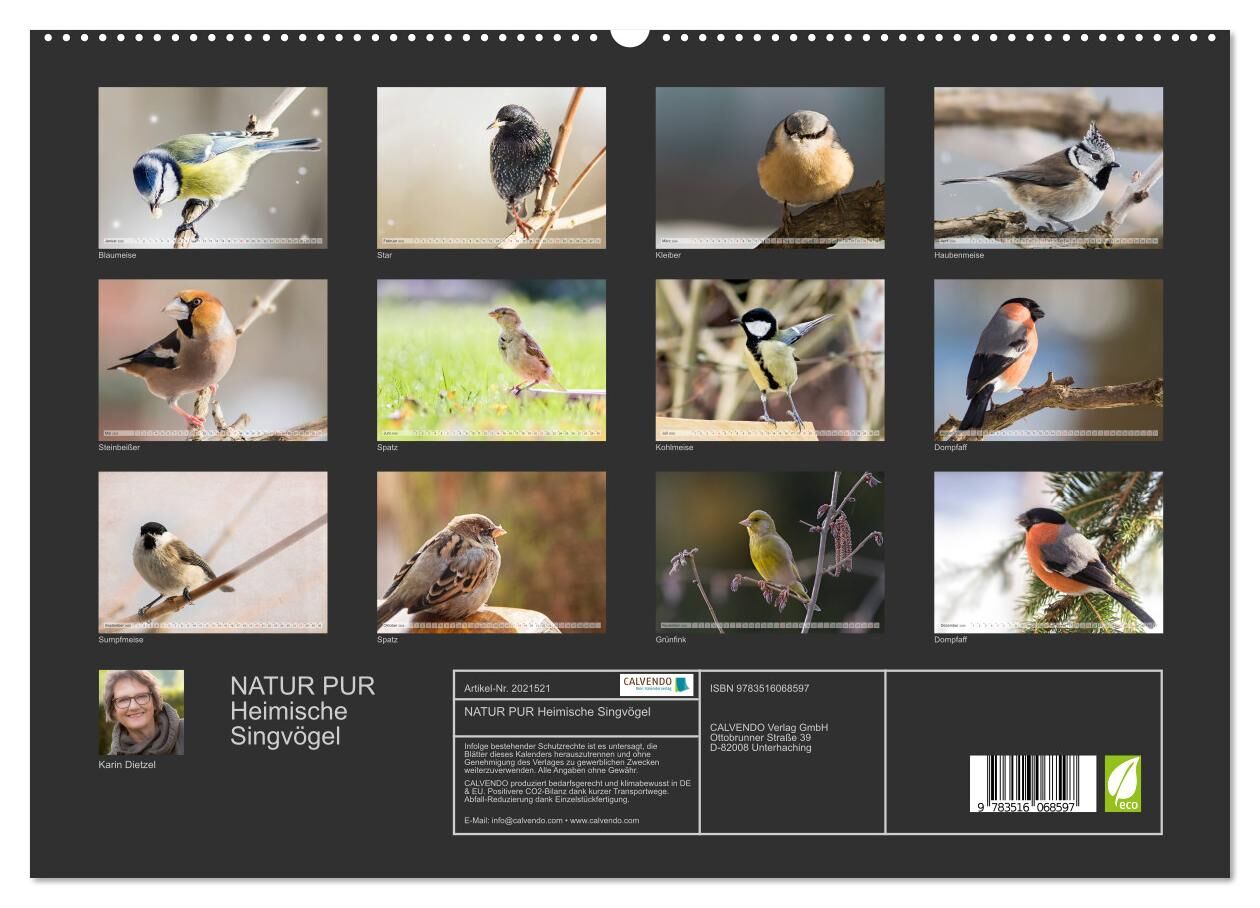This screenshot has height=908, width=1260.
Task: Select the Spatz photo on green grass
Action: pos(491,359)
